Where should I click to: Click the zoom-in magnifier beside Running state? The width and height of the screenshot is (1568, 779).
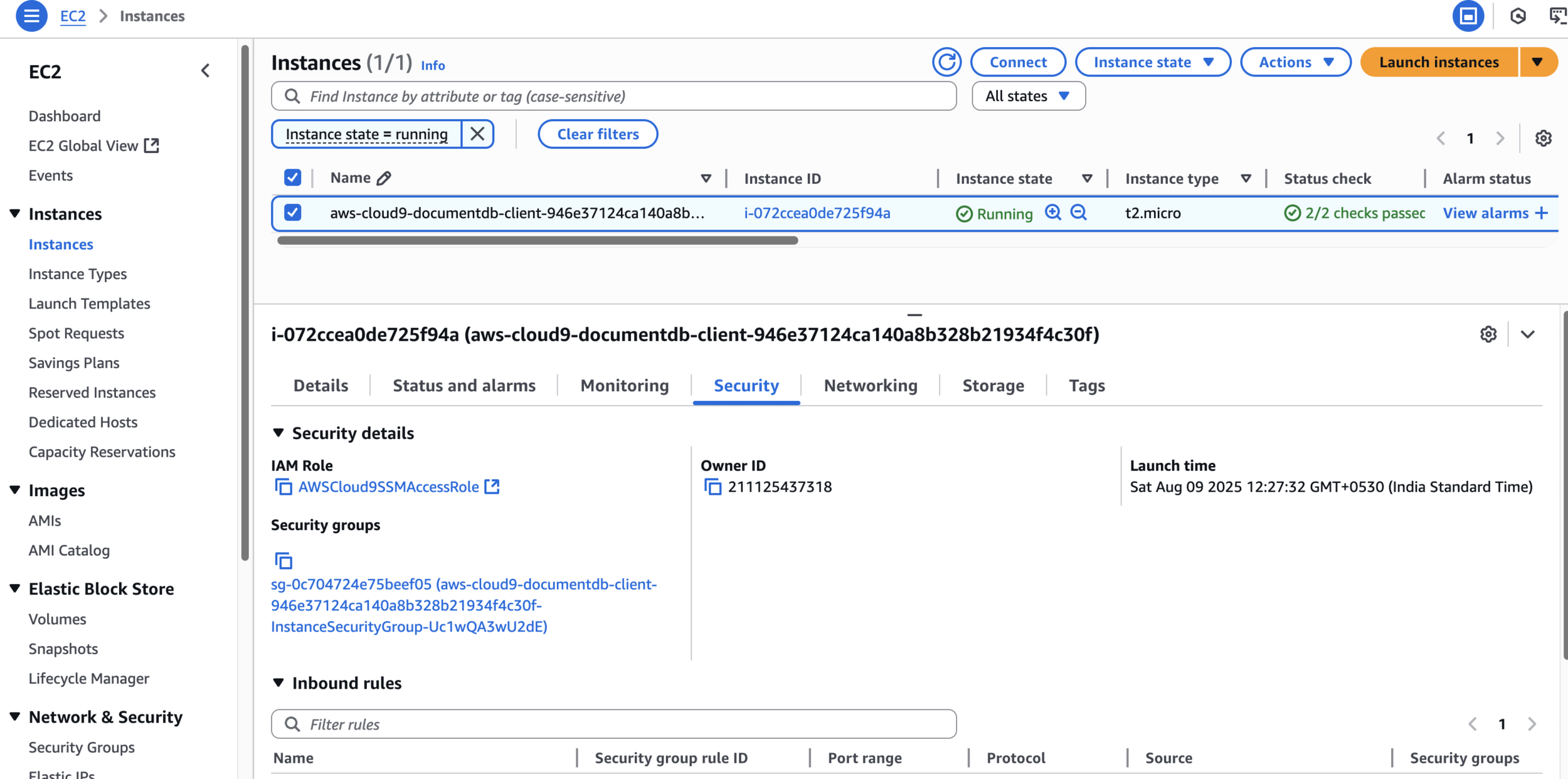1053,213
